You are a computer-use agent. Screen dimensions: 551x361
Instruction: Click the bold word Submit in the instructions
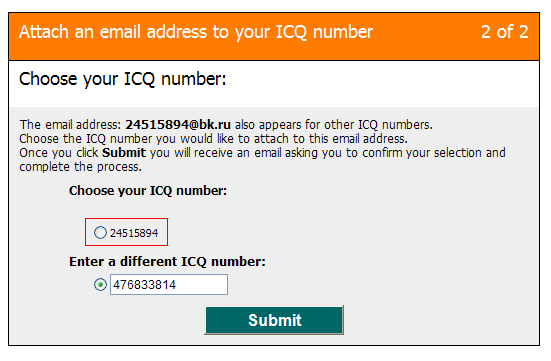[x=124, y=153]
